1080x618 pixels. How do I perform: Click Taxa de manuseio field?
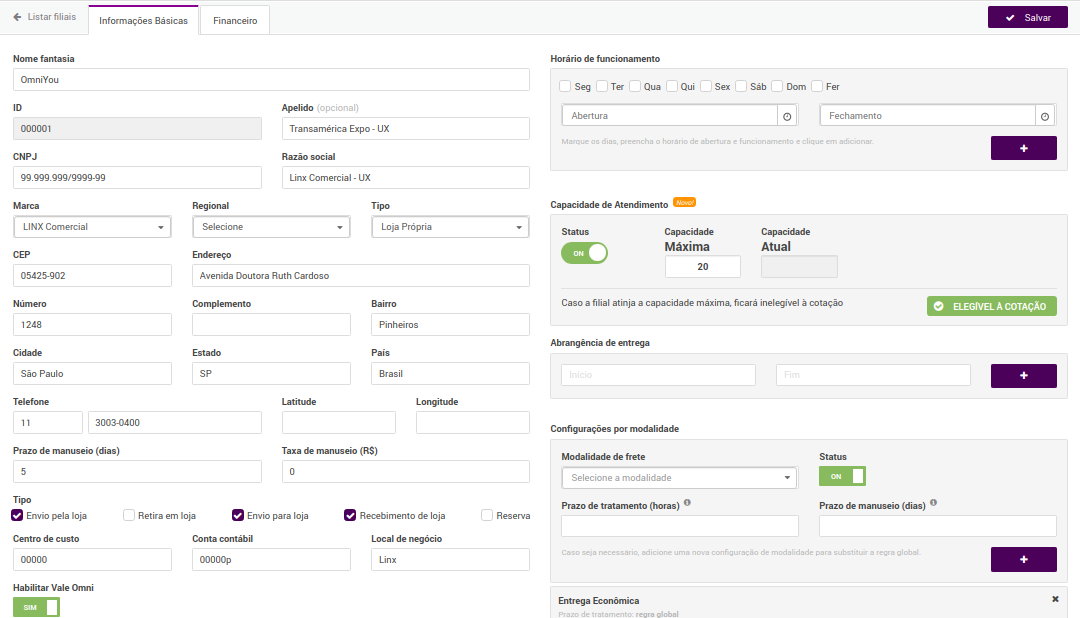coord(406,471)
